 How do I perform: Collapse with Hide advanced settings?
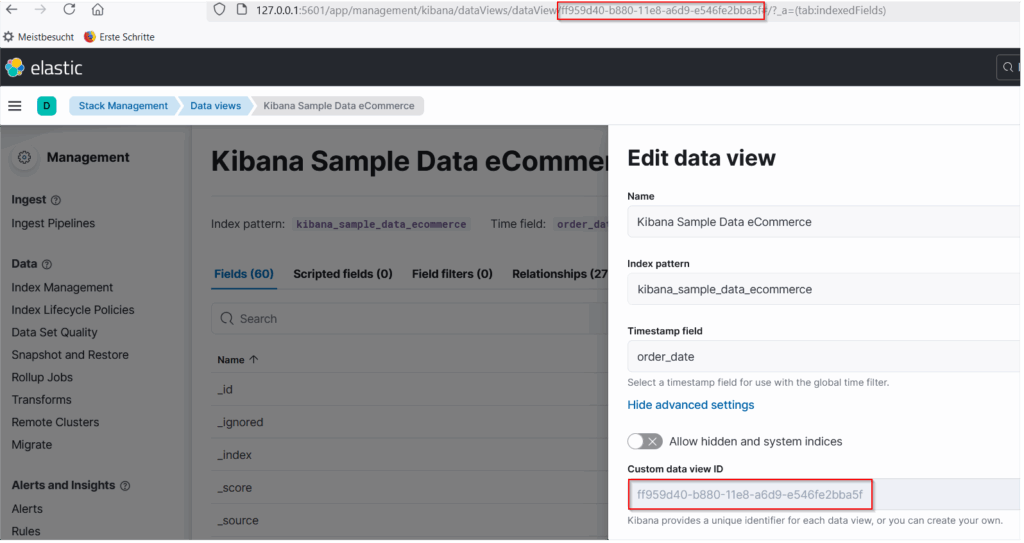690,405
